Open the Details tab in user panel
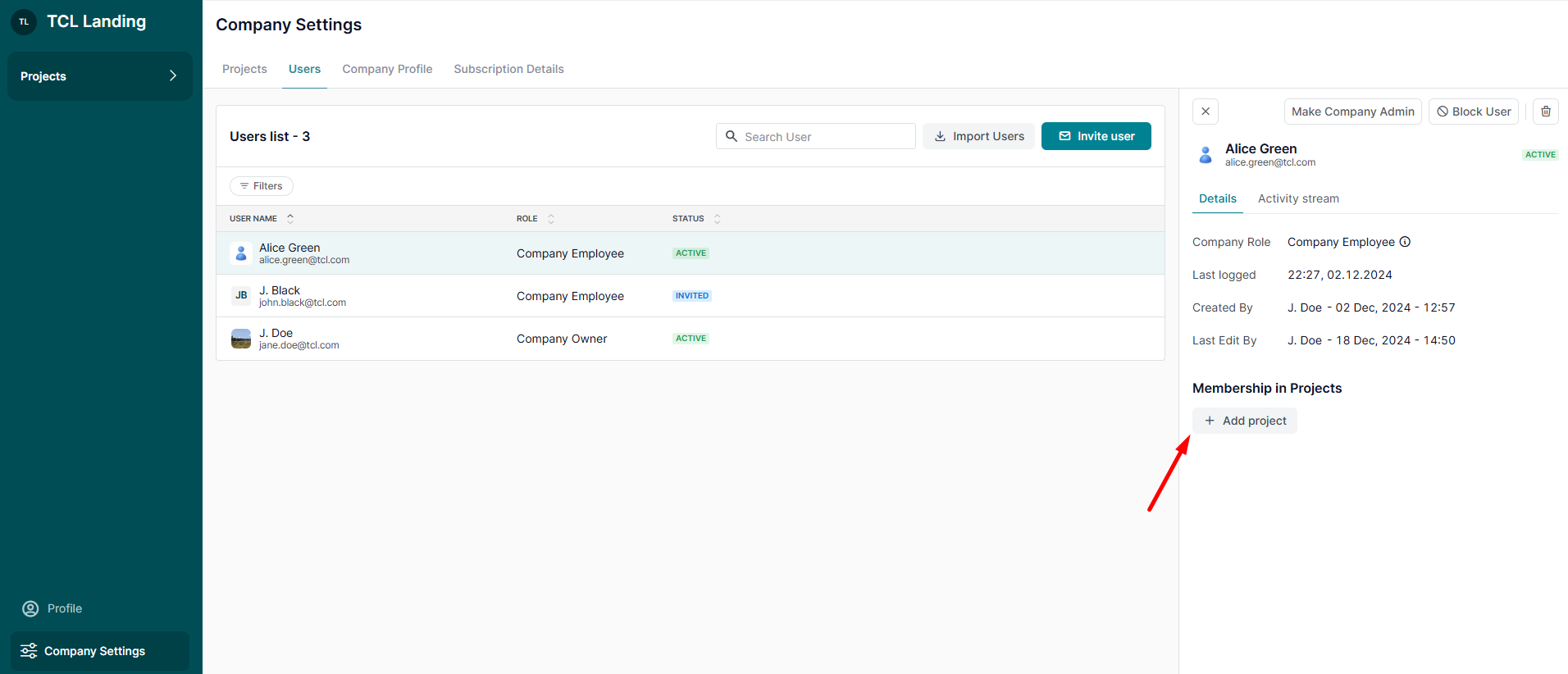This screenshot has width=1568, height=674. (1218, 198)
